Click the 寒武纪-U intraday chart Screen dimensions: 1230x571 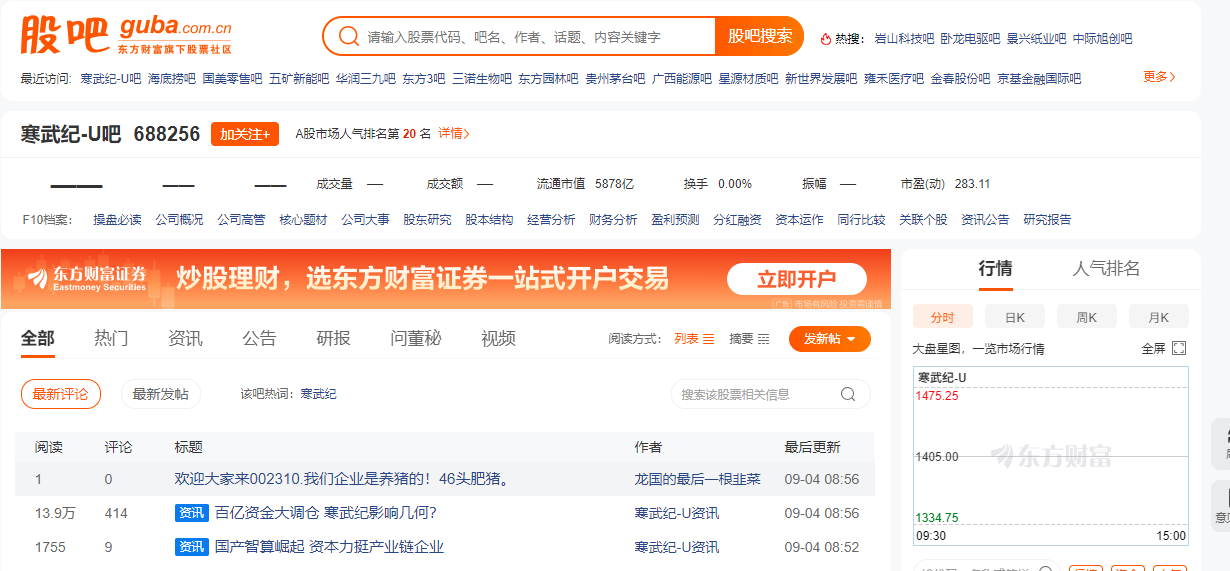(x=1050, y=456)
